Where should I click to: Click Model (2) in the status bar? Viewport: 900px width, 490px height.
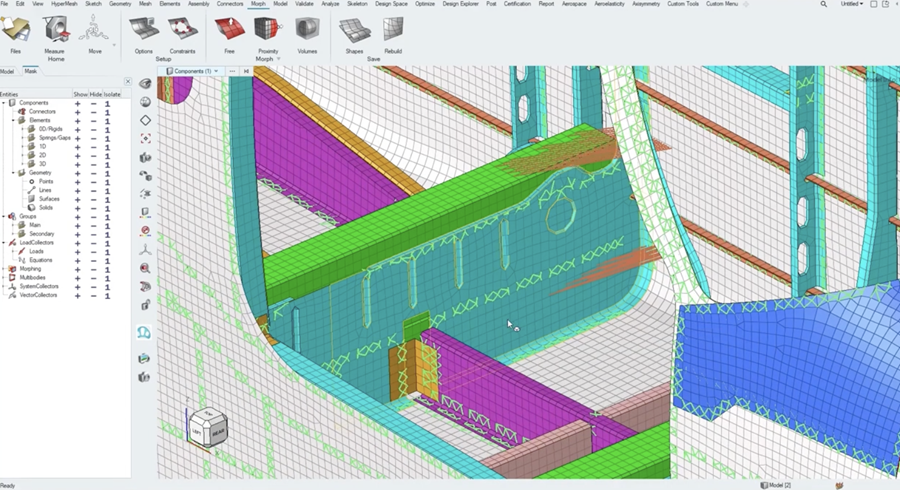coord(776,485)
